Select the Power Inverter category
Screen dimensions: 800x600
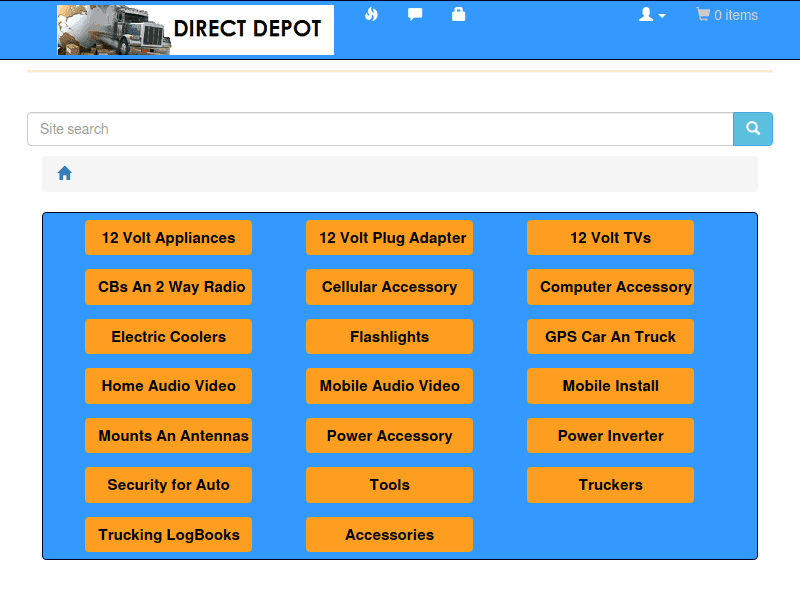(x=610, y=436)
